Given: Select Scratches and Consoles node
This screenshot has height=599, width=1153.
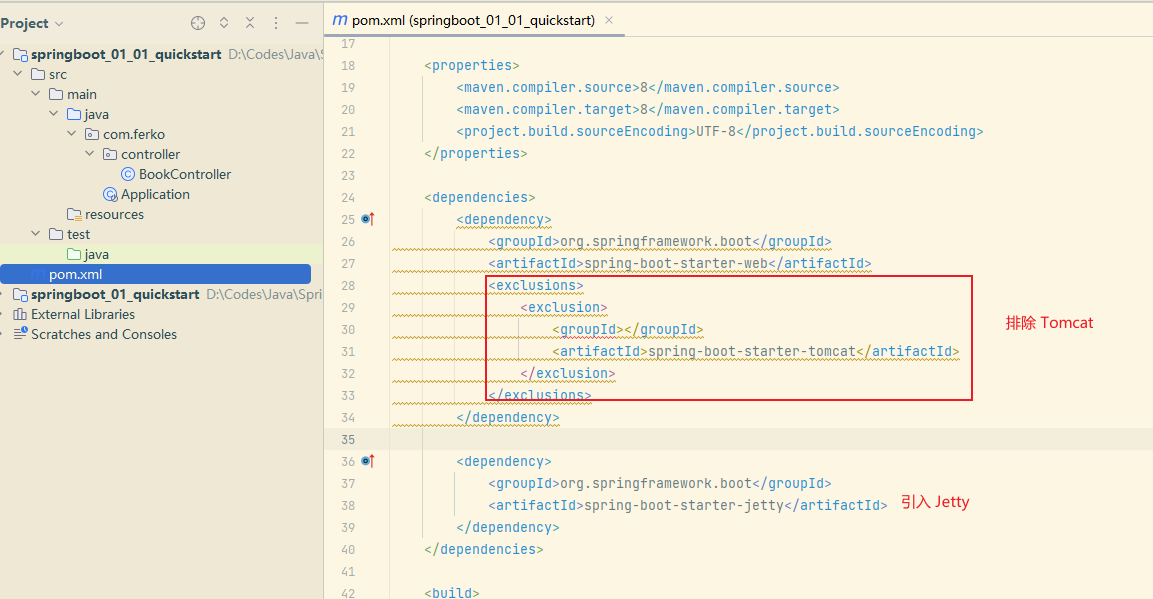Looking at the screenshot, I should [x=104, y=334].
